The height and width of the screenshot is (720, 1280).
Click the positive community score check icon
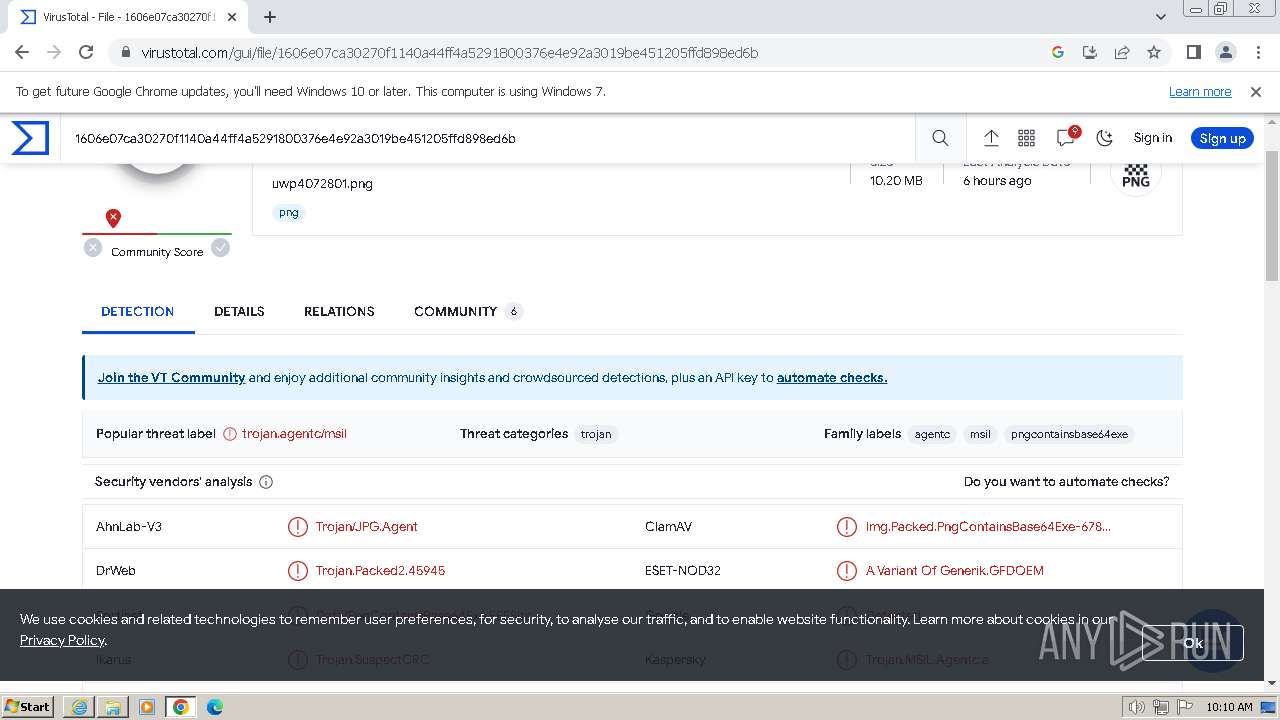click(221, 248)
